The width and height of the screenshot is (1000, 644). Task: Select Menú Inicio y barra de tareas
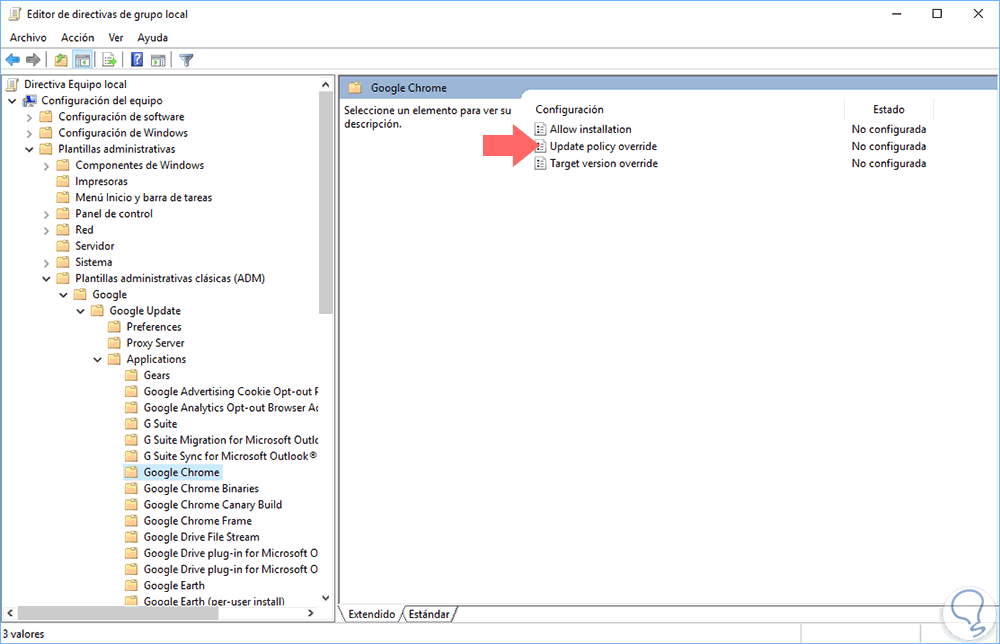pos(143,198)
